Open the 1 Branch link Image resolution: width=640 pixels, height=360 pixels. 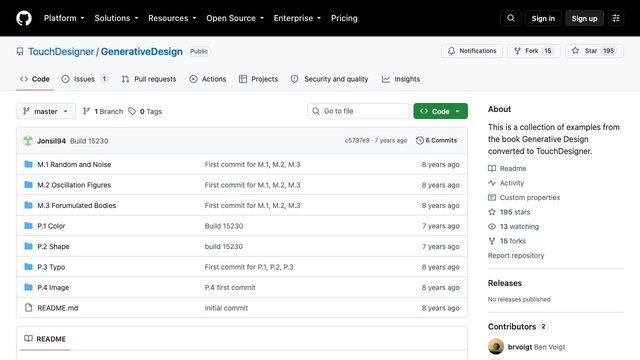coord(102,111)
